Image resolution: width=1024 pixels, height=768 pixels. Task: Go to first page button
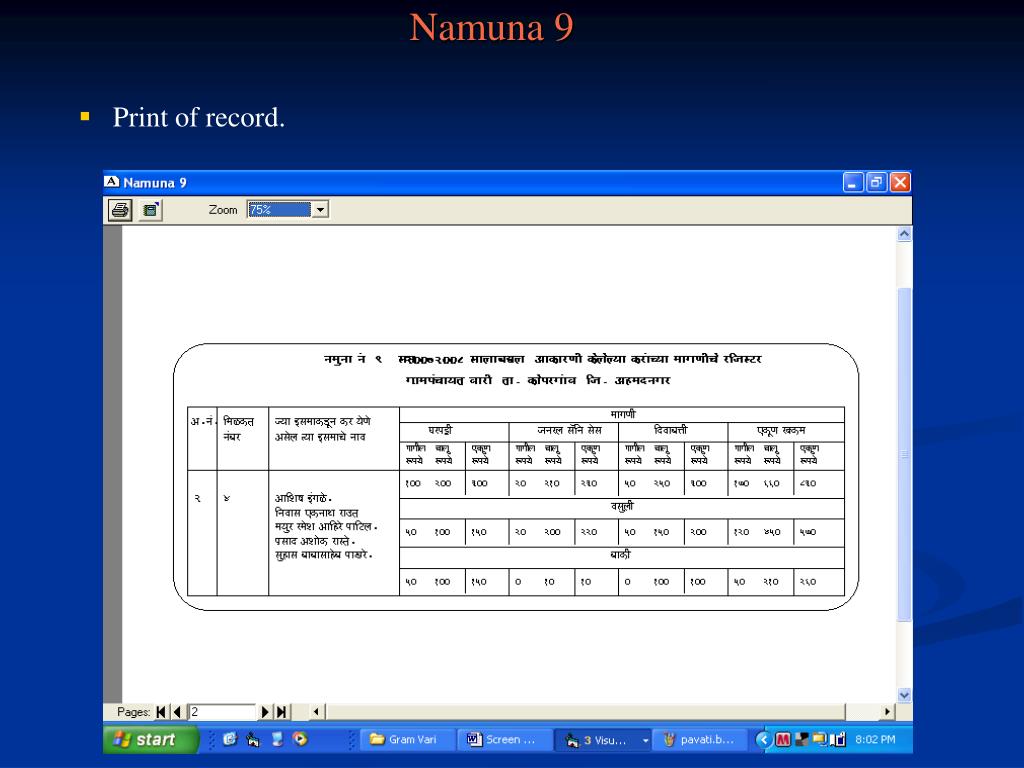click(161, 712)
